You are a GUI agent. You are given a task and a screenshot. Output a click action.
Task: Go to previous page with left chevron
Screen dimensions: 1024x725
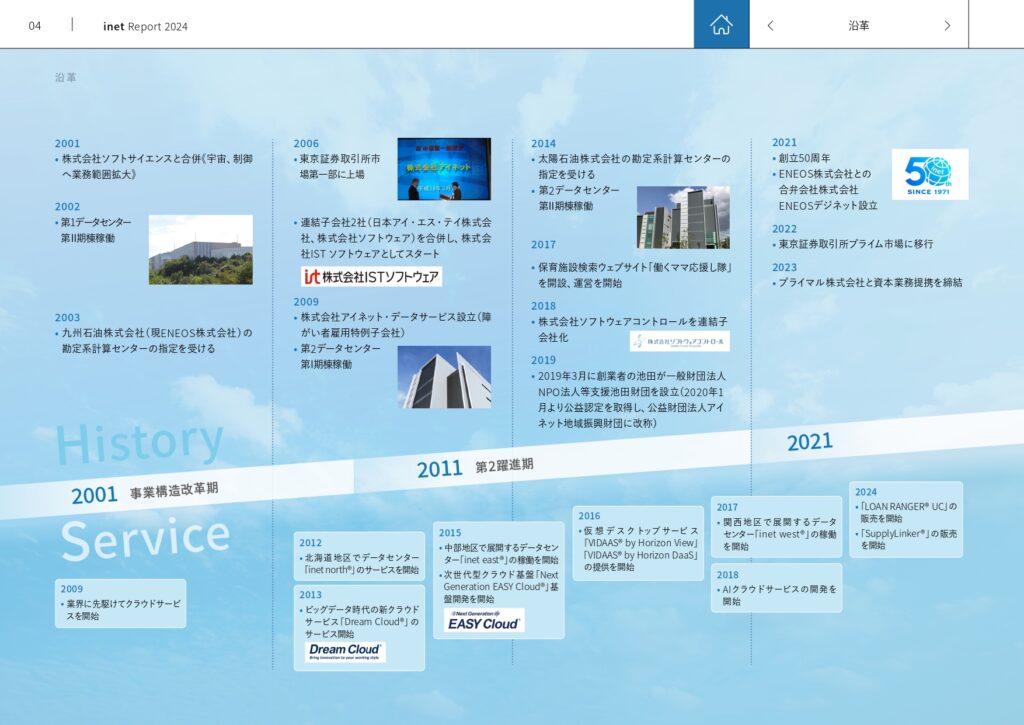(771, 25)
